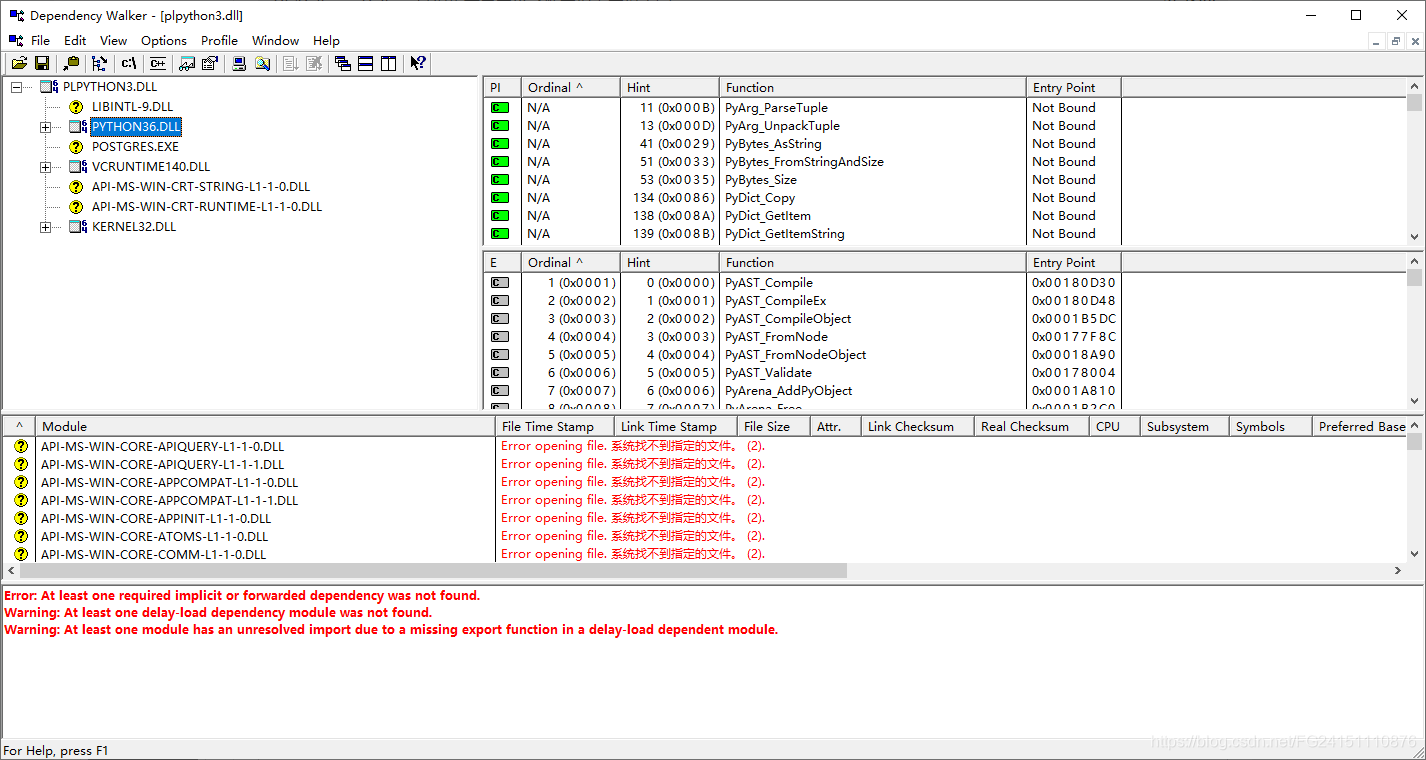Image resolution: width=1426 pixels, height=760 pixels.
Task: Click the green C icon for PyDict_Copy
Action: tap(500, 198)
